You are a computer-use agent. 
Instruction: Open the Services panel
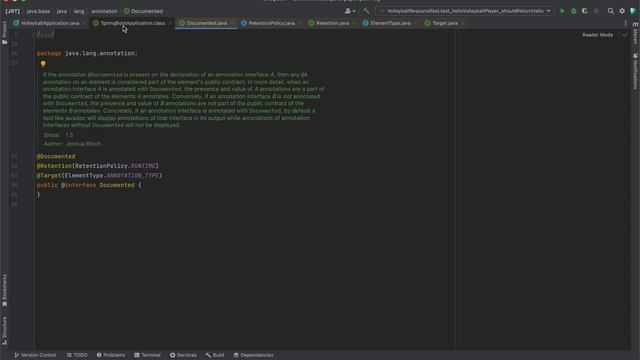(x=183, y=355)
